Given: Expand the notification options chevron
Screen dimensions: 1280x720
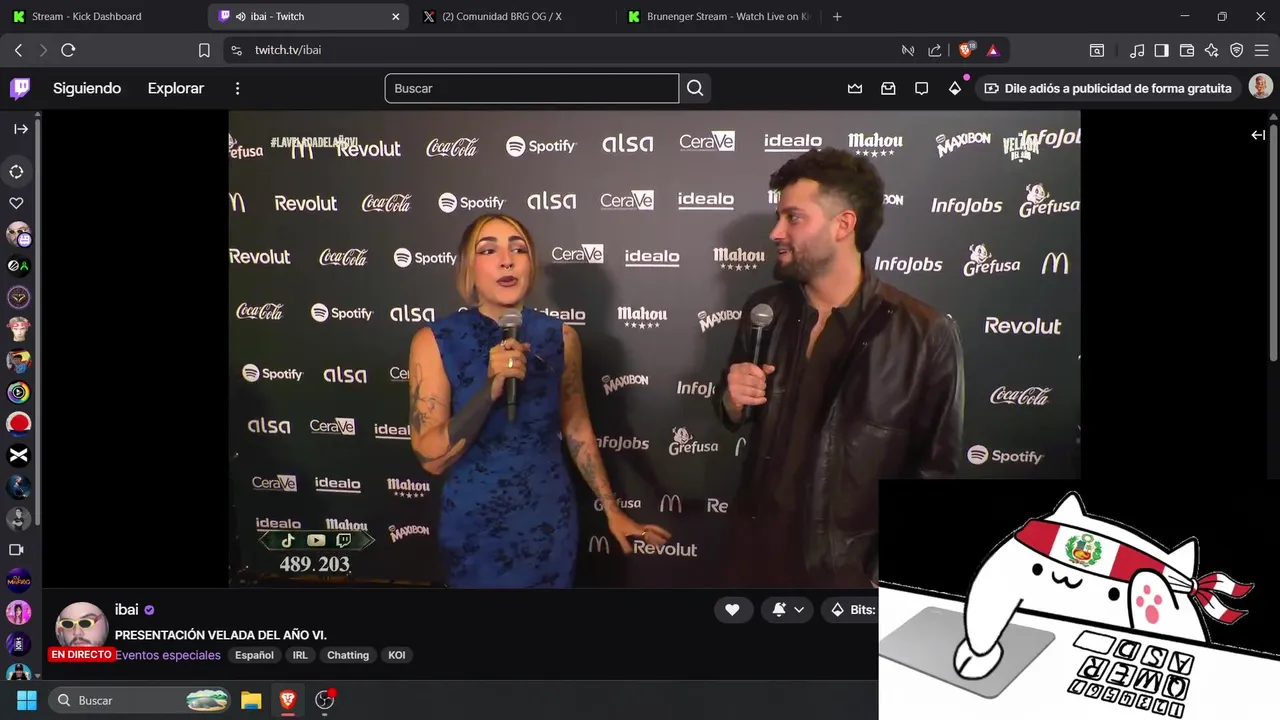Looking at the screenshot, I should 799,609.
